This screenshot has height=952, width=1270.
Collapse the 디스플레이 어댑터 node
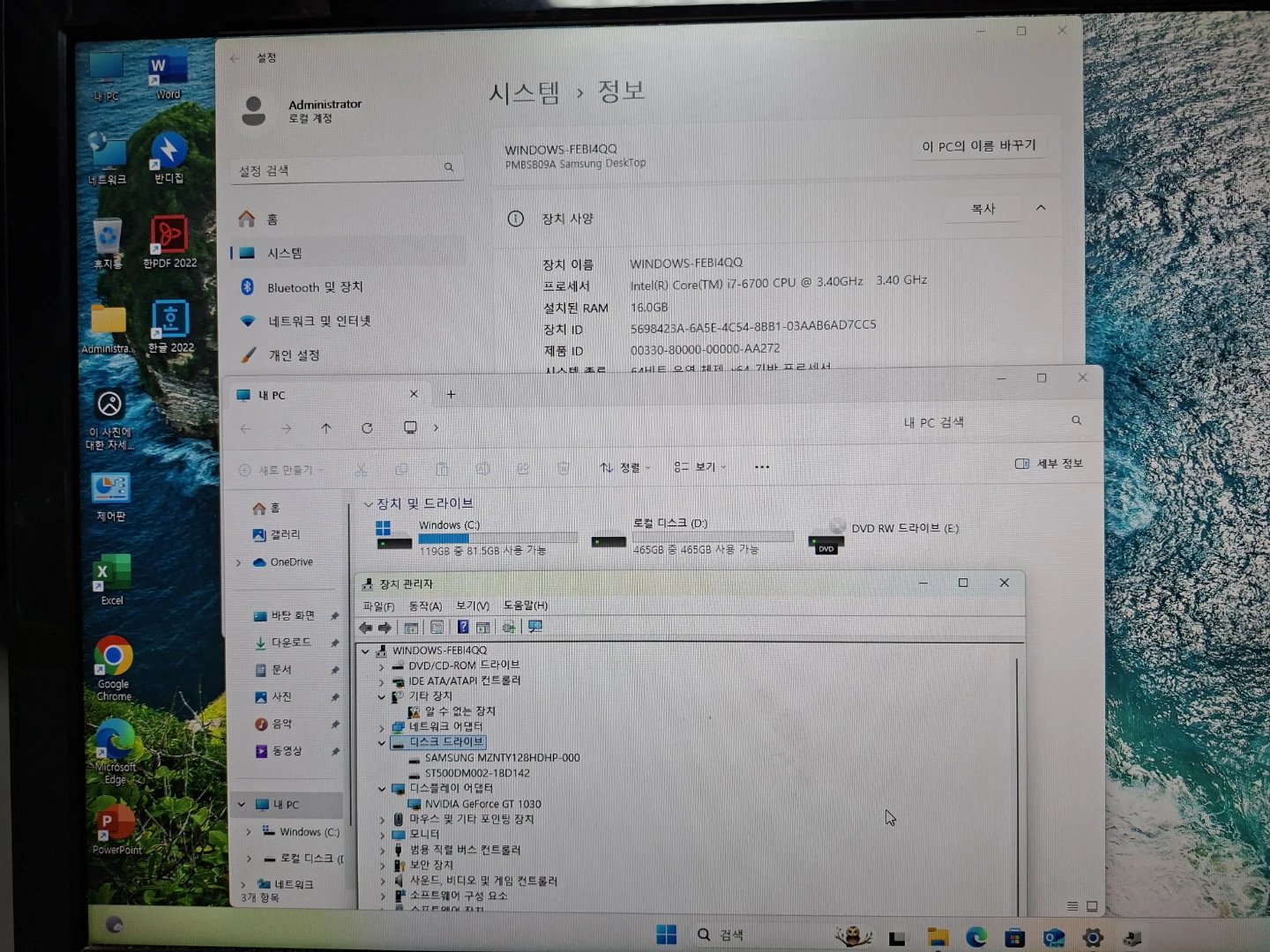point(382,788)
